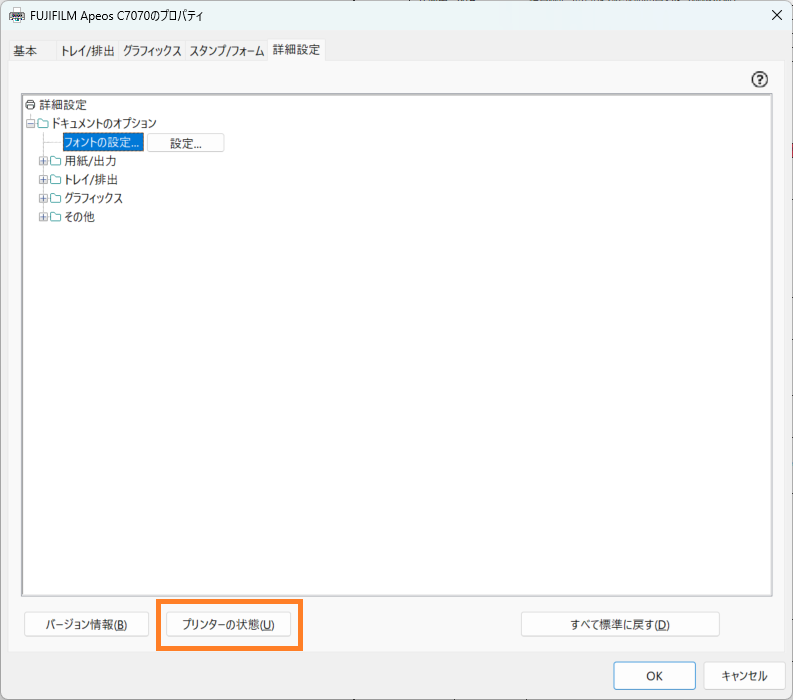Select the 用紙/出力 folder icon
793x700 pixels.
pos(56,161)
